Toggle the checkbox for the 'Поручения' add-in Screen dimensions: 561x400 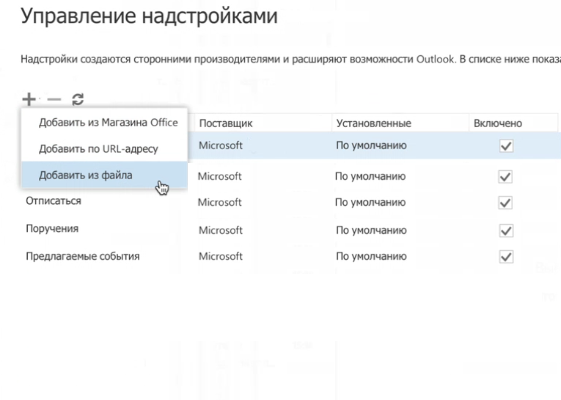[506, 230]
